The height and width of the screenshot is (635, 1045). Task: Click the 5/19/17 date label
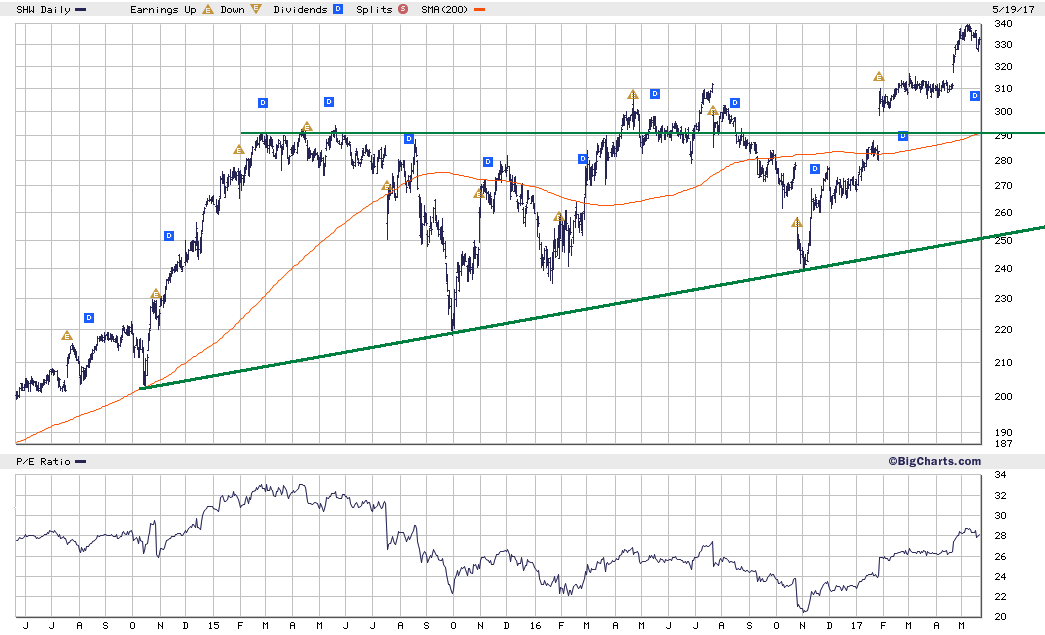[1013, 9]
